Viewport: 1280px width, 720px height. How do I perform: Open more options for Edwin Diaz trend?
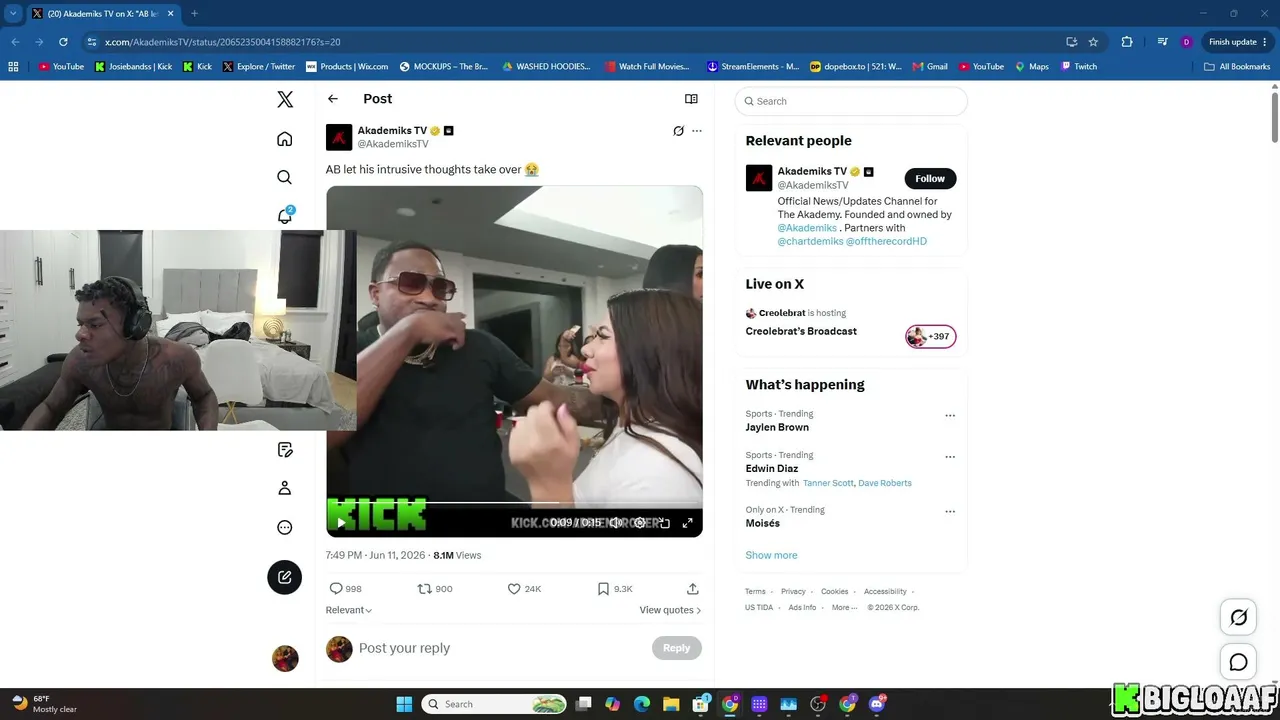pyautogui.click(x=950, y=457)
